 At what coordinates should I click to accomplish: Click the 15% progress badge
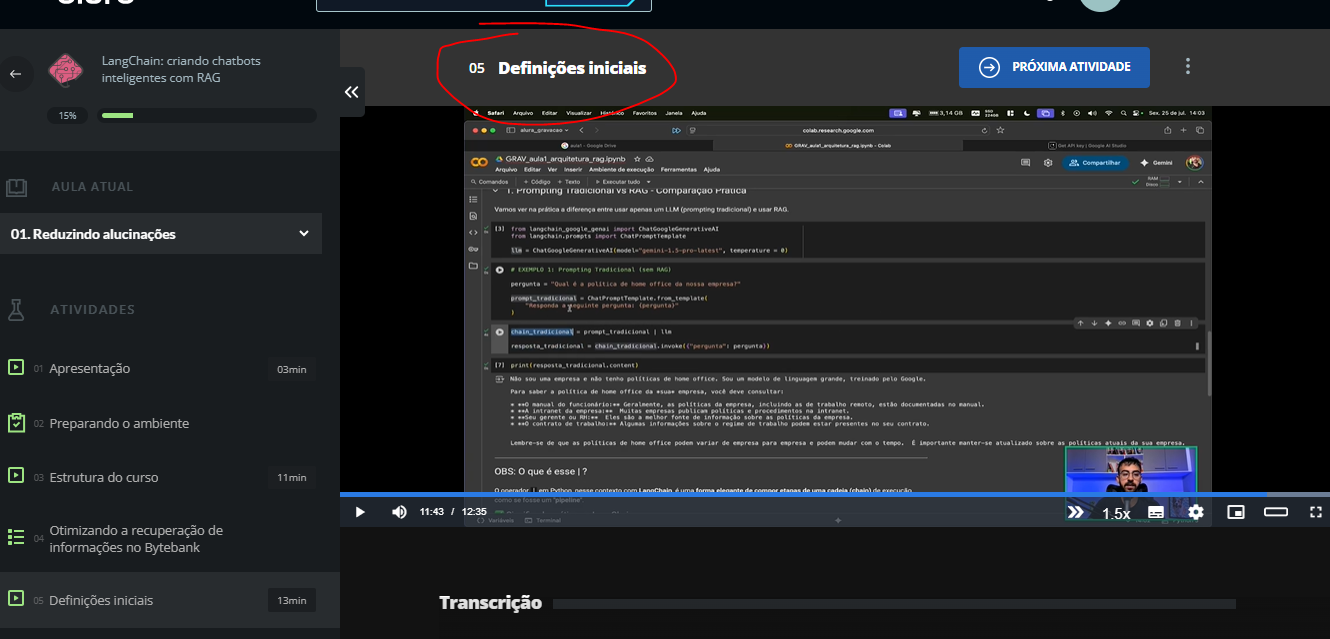[x=67, y=116]
